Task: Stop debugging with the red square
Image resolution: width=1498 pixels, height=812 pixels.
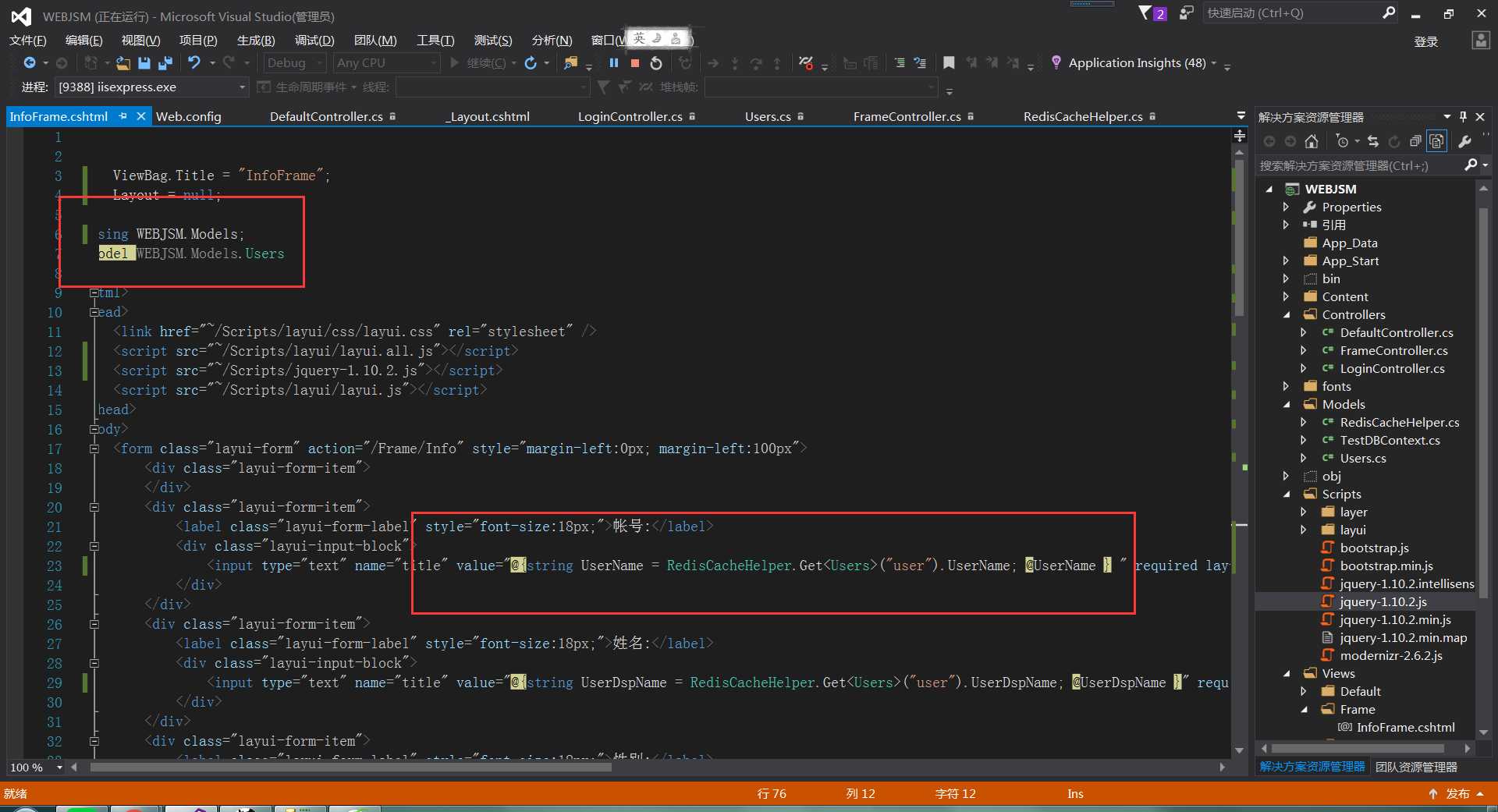Action: pos(635,63)
